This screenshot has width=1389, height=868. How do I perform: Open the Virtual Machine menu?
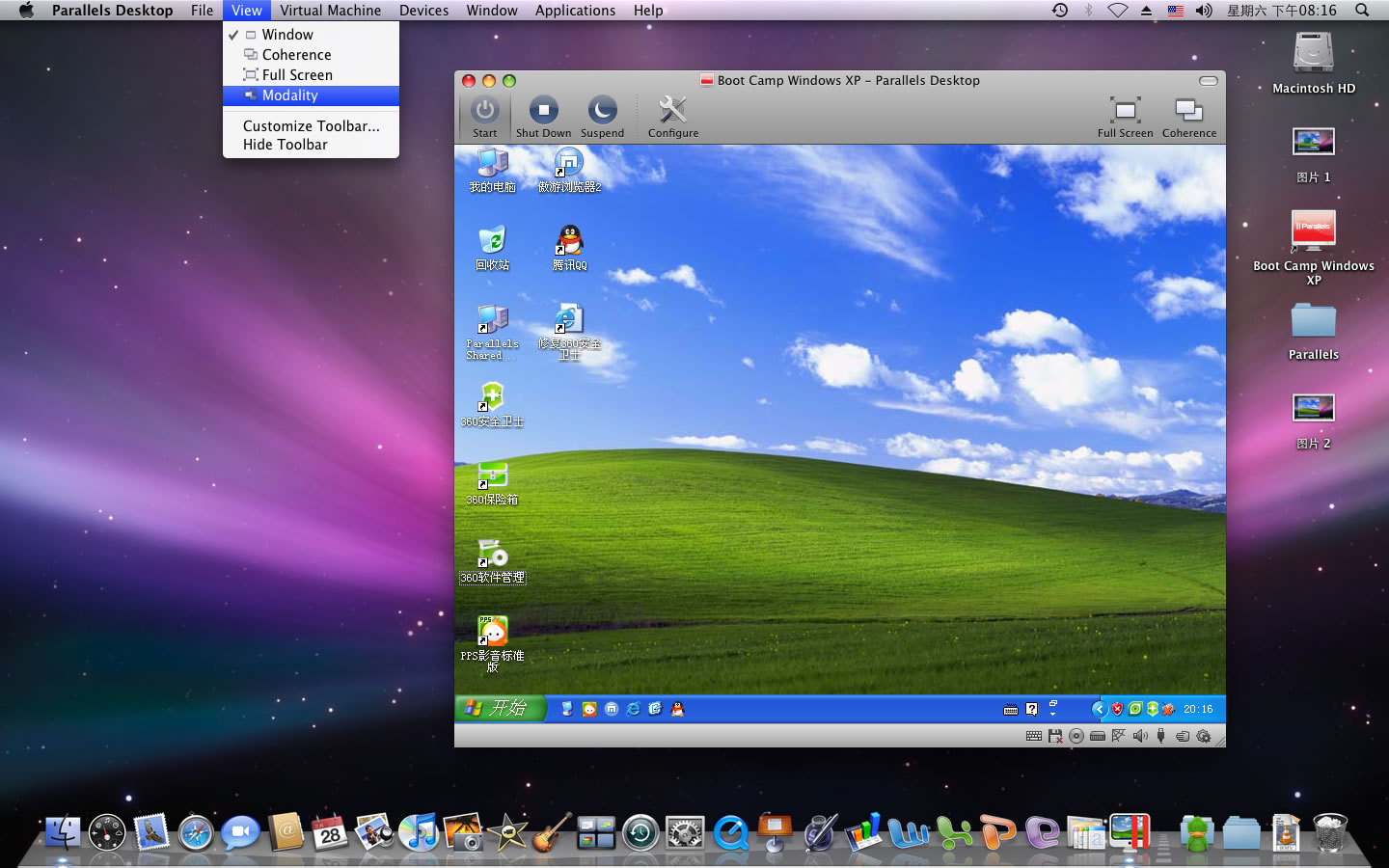coord(331,11)
